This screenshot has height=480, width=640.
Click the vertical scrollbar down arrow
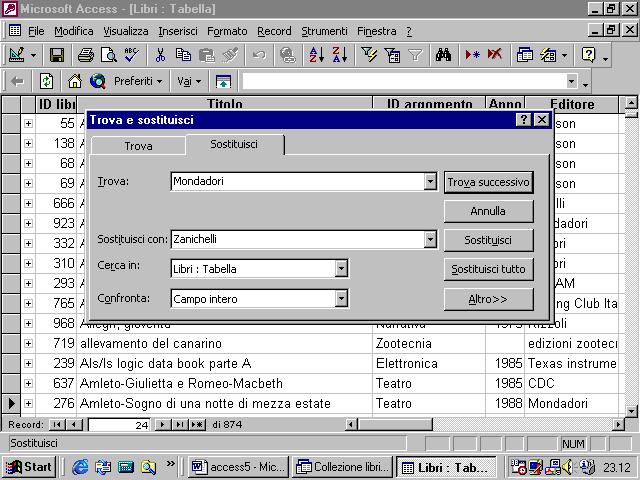pyautogui.click(x=631, y=411)
